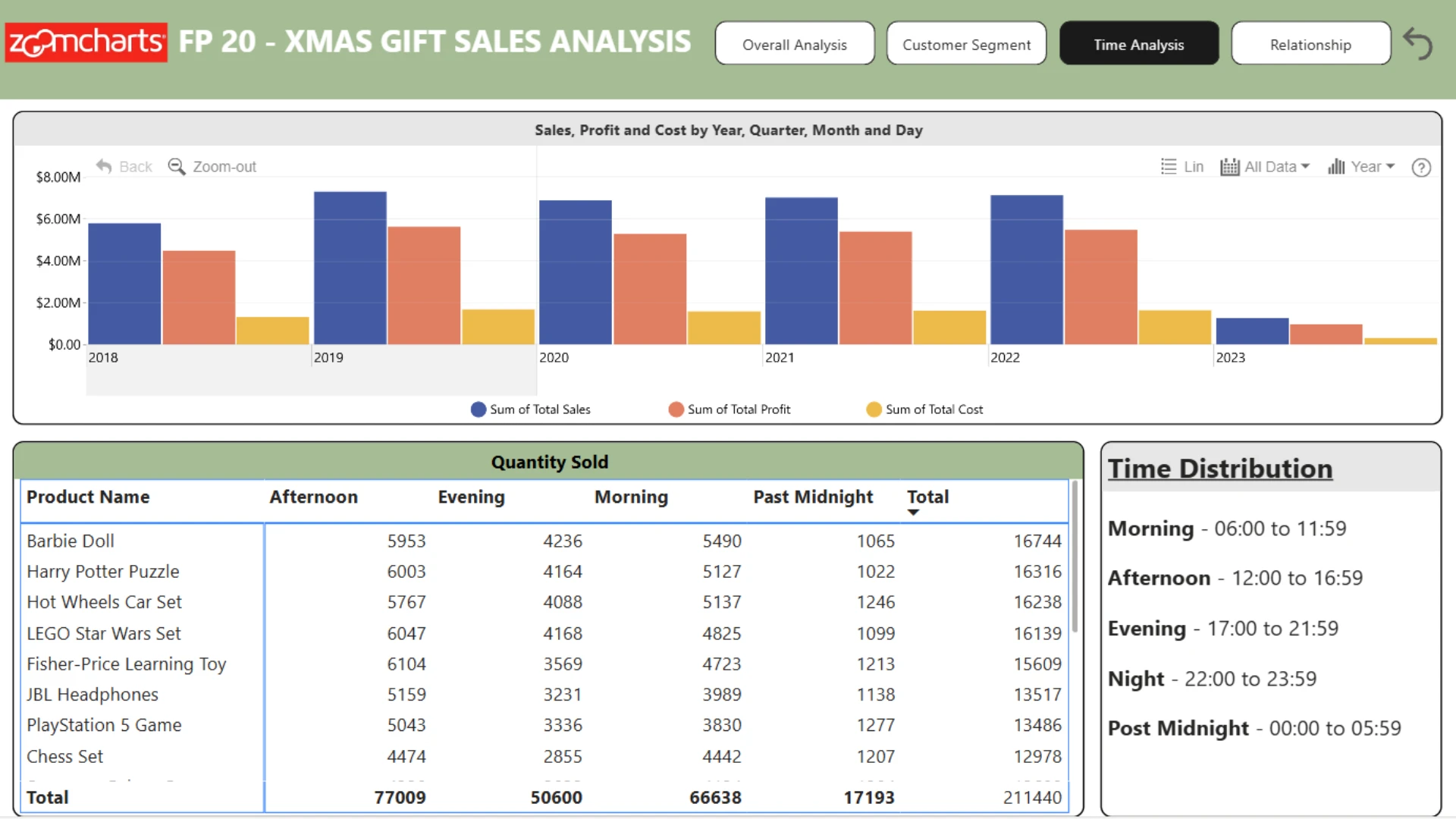The image size is (1456, 819).
Task: Toggle the Sum of Total Profit legend
Action: pyautogui.click(x=729, y=409)
